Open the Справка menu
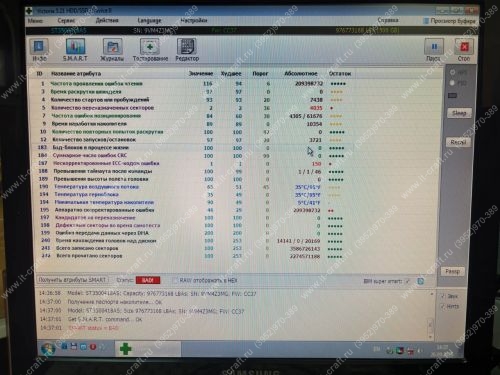The image size is (500, 375). (x=388, y=20)
